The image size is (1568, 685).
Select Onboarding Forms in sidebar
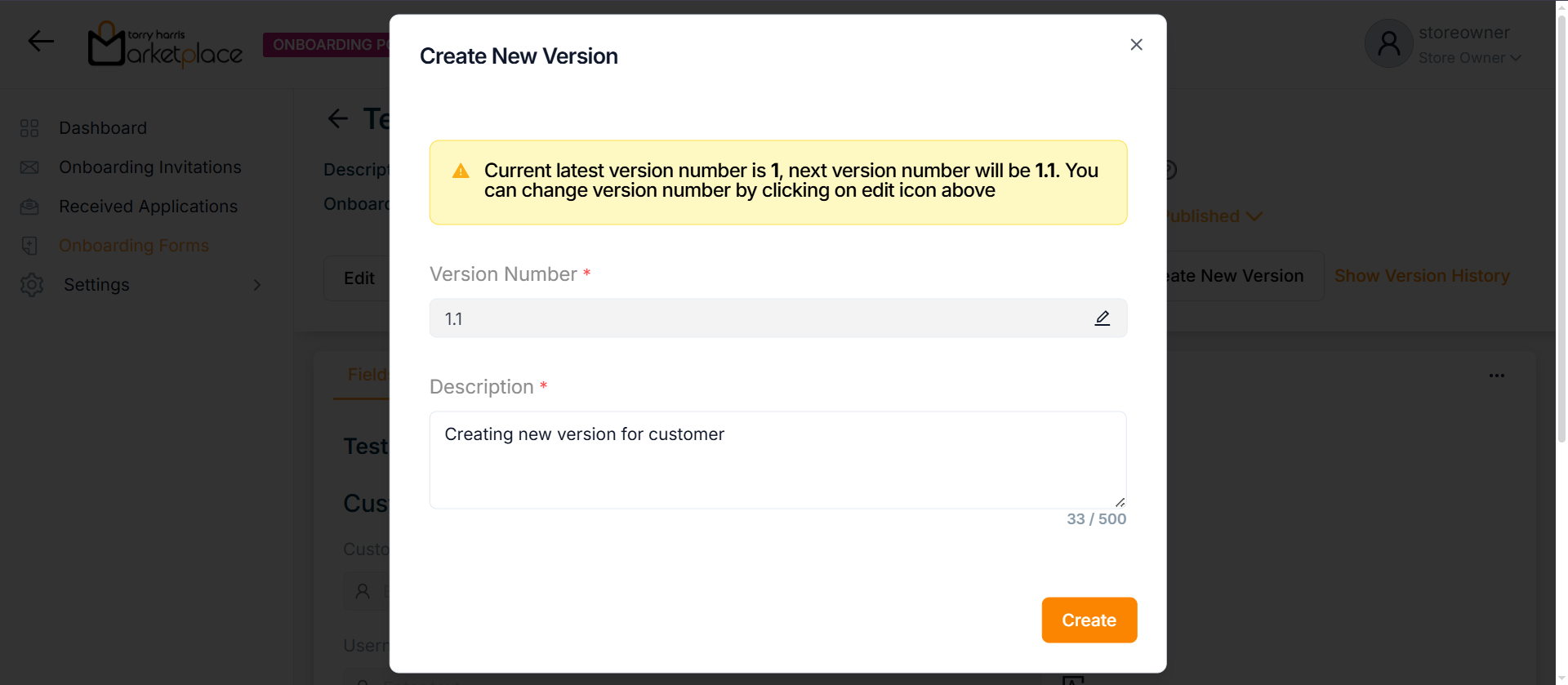[134, 246]
